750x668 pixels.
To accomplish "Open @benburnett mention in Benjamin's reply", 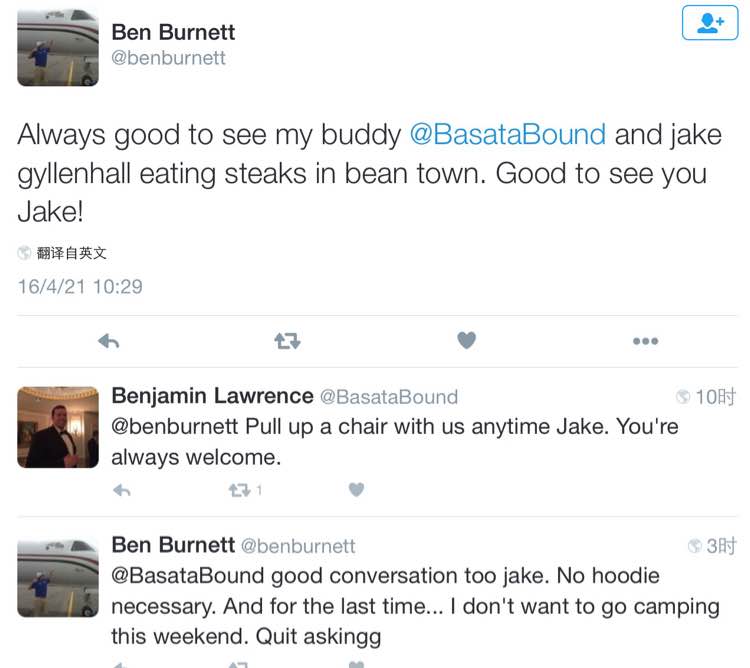I will pos(175,427).
